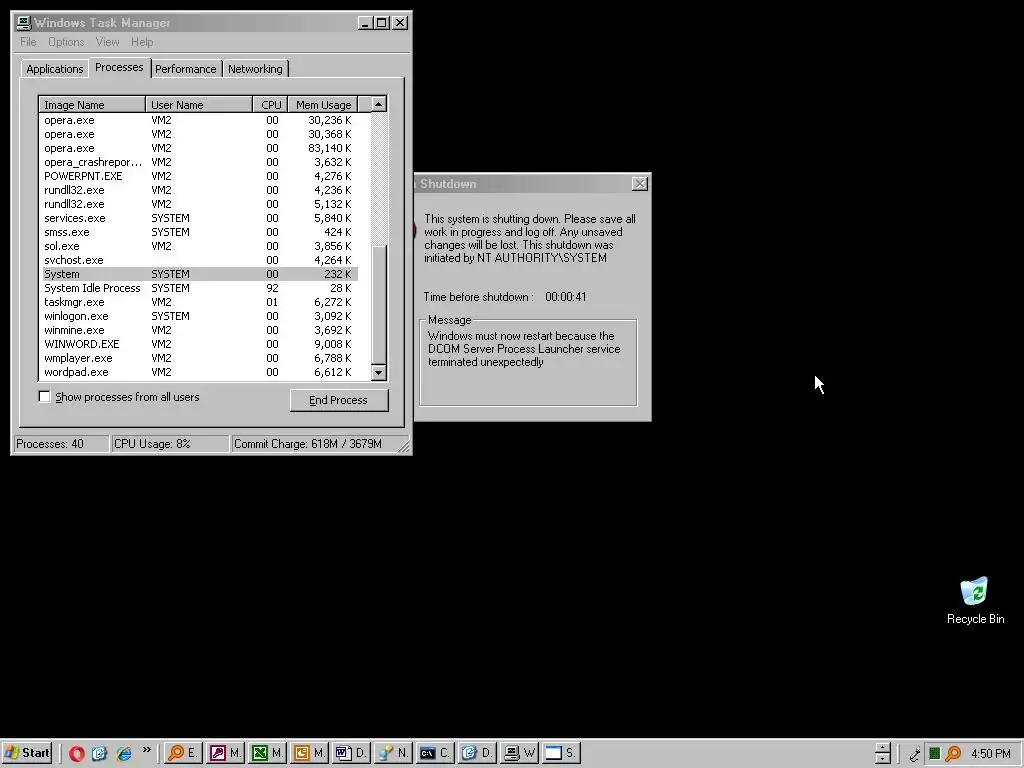
Task: Click the taskbar row scroll up arrow
Action: tap(882, 748)
